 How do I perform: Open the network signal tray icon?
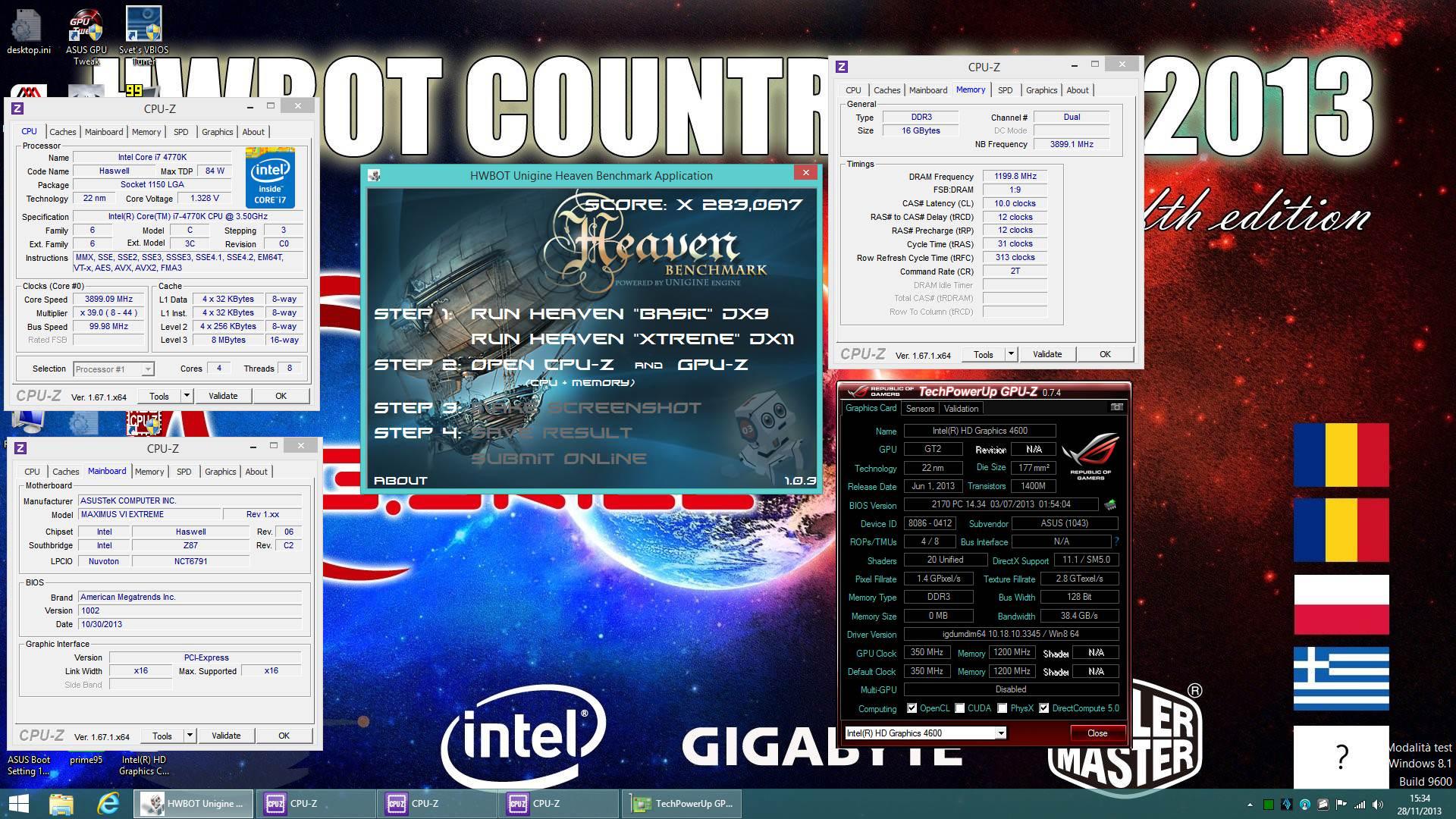pos(1360,805)
